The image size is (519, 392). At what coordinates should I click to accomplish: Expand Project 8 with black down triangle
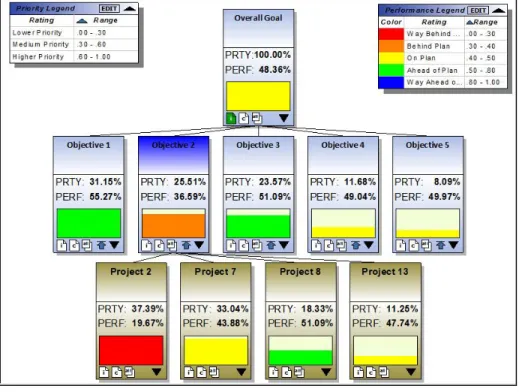tap(326, 372)
